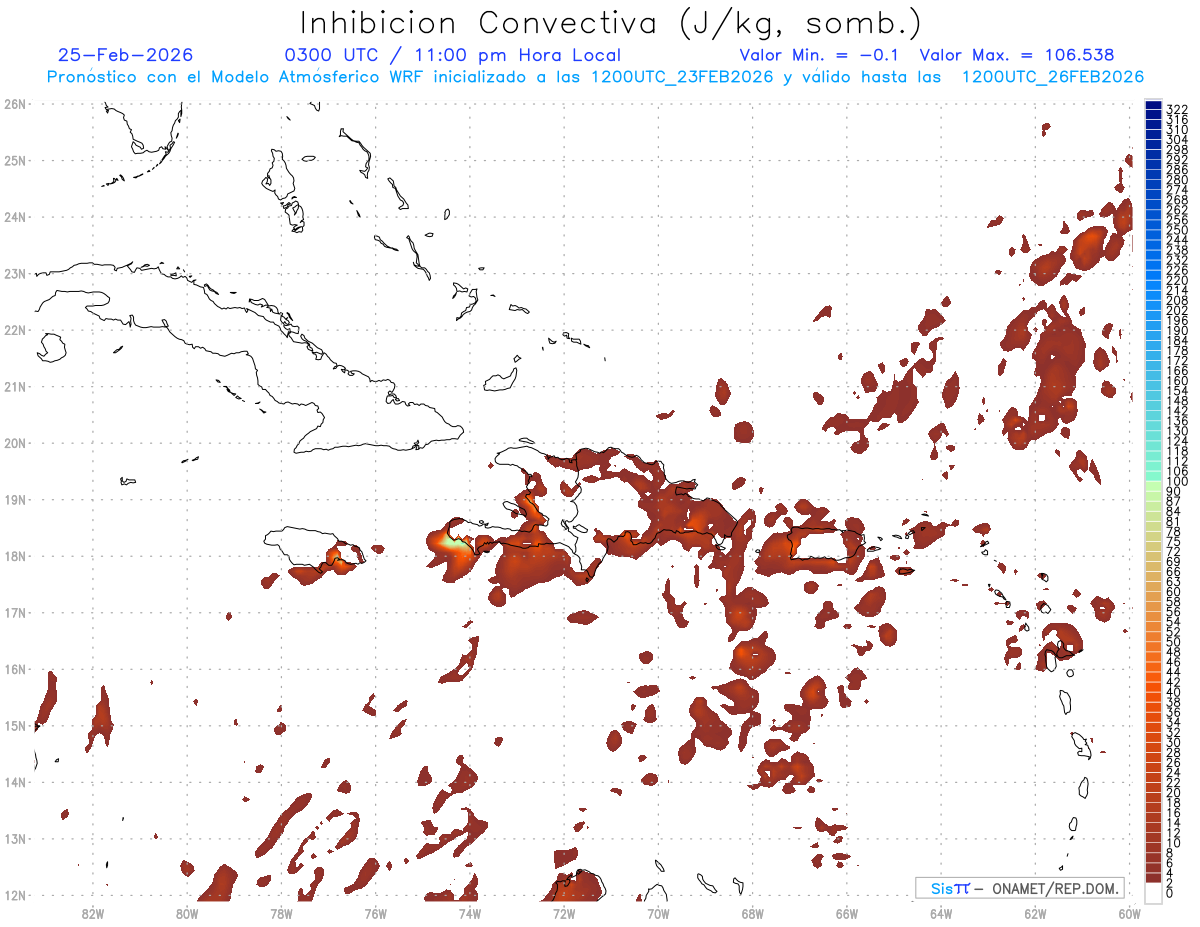Screen dimensions: 1200x927
Task: Click the 76W longitude label
Action: point(375,913)
